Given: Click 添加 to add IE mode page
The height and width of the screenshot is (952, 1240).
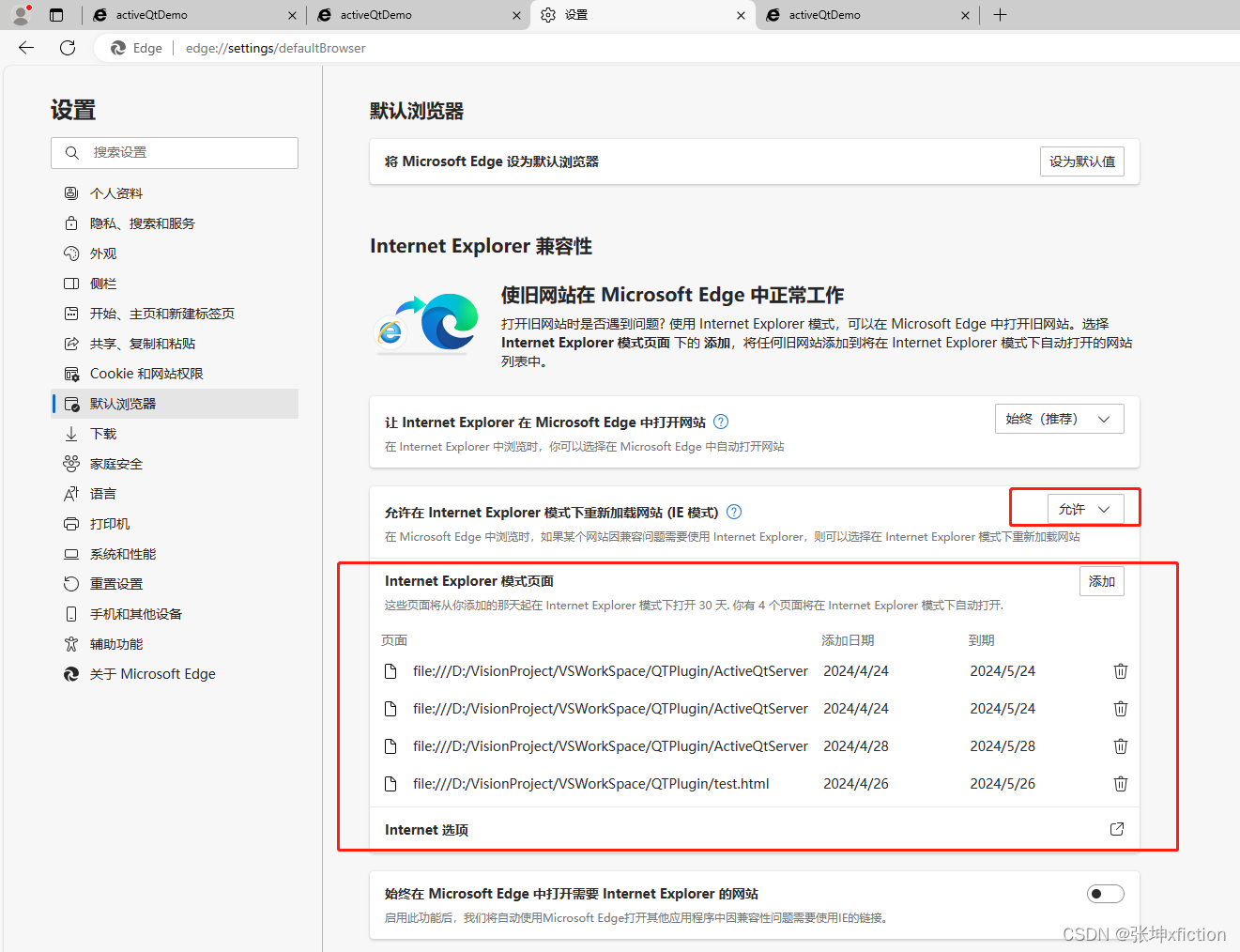Looking at the screenshot, I should (1102, 581).
